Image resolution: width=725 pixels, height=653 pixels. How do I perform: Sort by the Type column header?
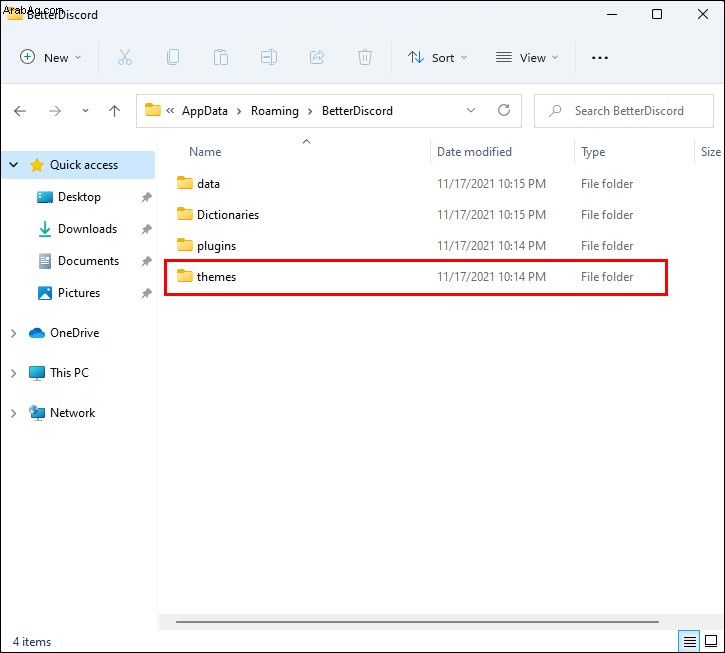pyautogui.click(x=593, y=152)
